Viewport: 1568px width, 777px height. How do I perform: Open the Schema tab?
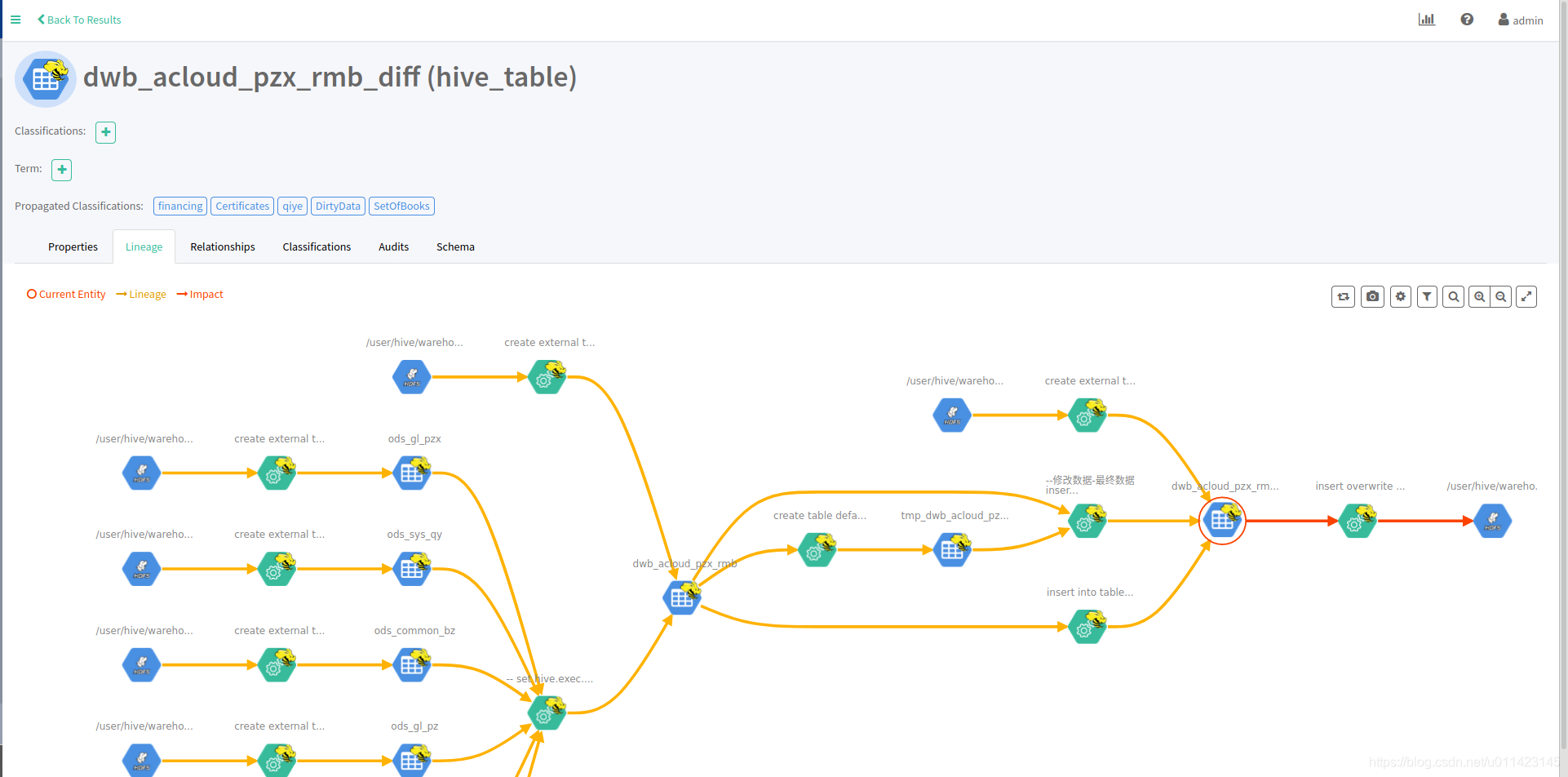455,247
